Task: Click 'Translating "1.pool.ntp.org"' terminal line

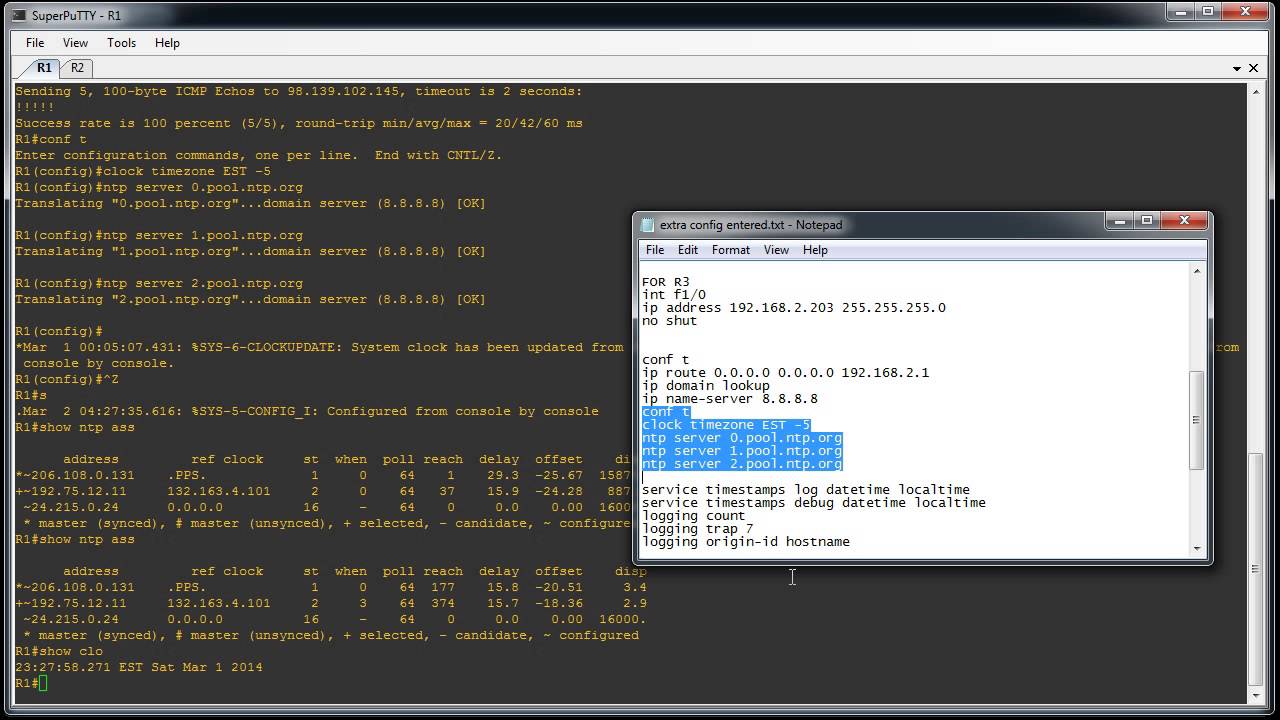Action: [x=250, y=251]
